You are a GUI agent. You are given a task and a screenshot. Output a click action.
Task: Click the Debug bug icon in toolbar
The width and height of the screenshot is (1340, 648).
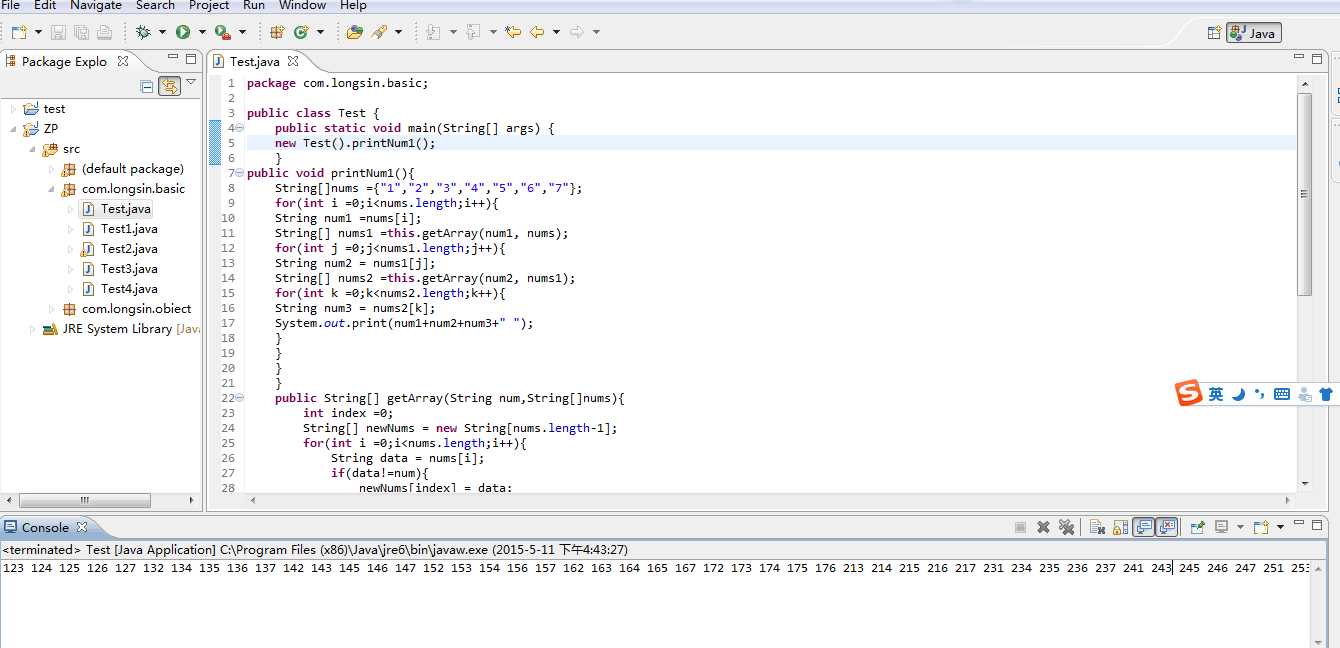pos(143,32)
